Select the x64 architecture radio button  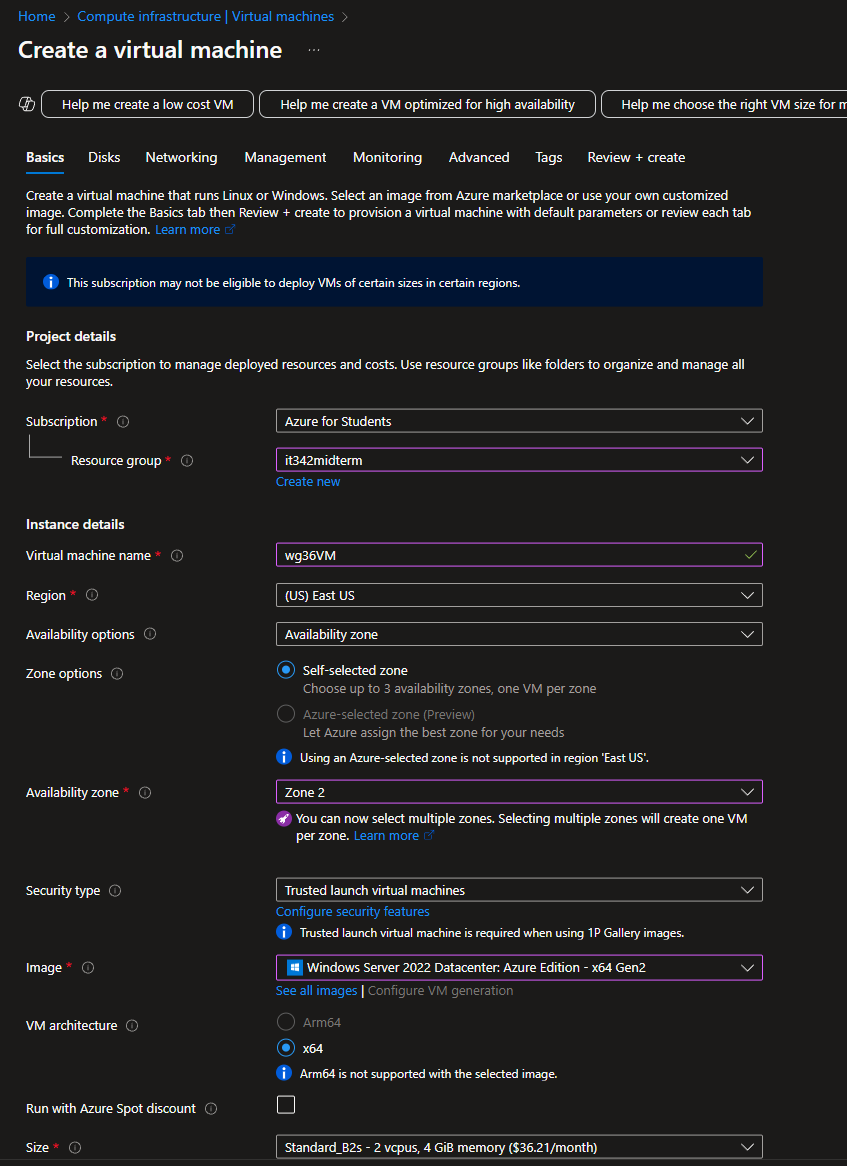pyautogui.click(x=286, y=1048)
